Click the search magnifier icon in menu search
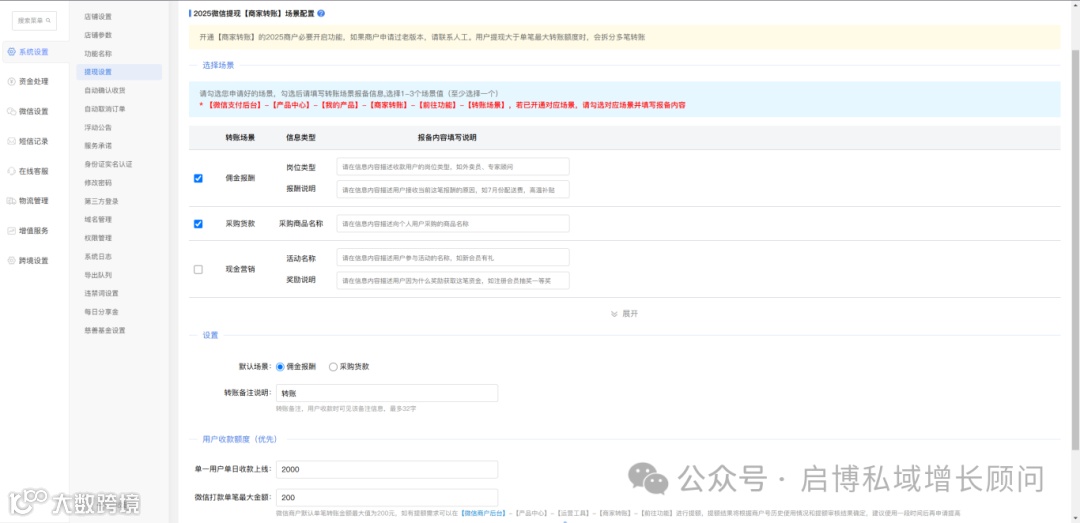1080x523 pixels. [48, 21]
